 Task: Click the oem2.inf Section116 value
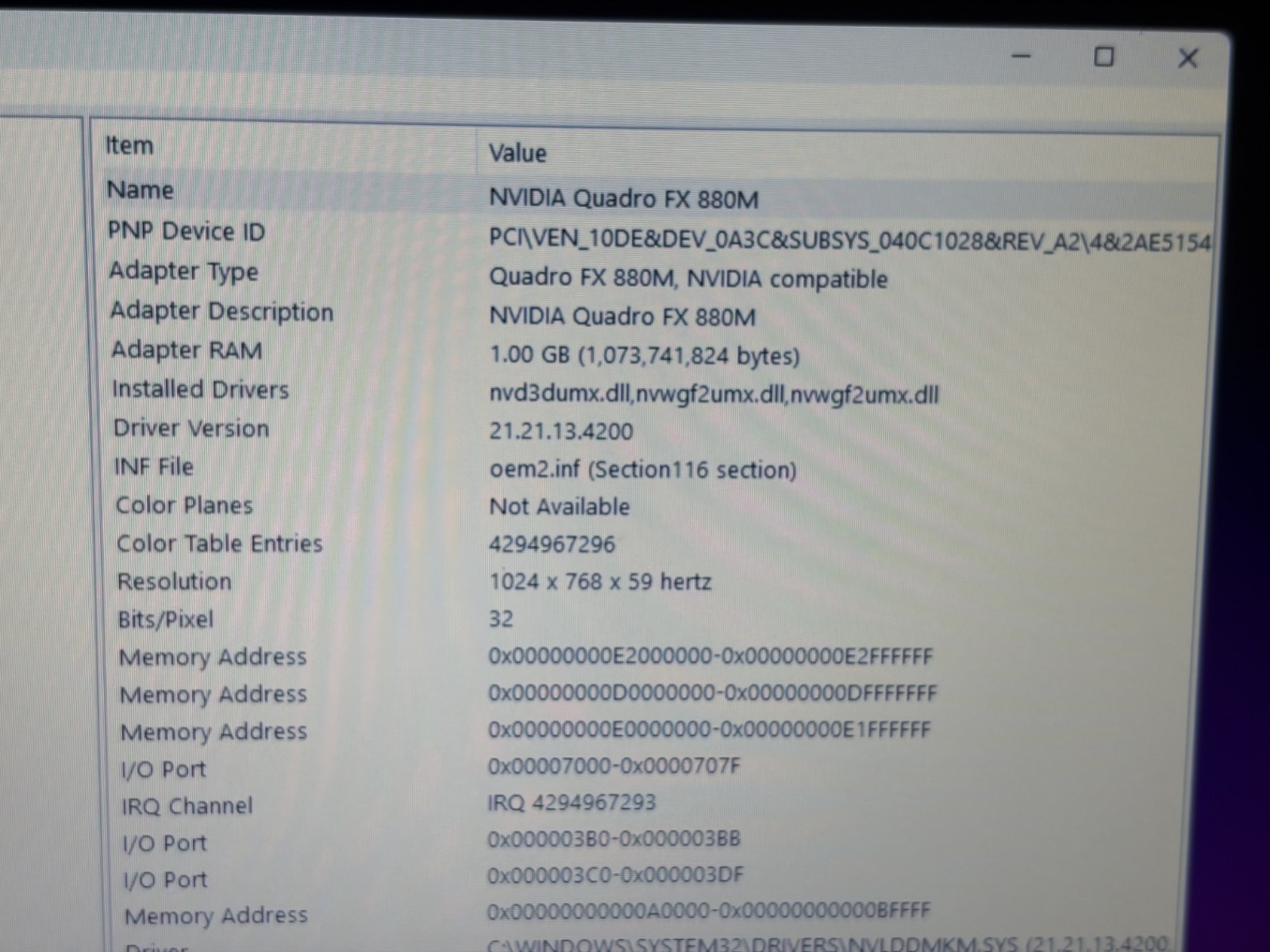[x=643, y=470]
